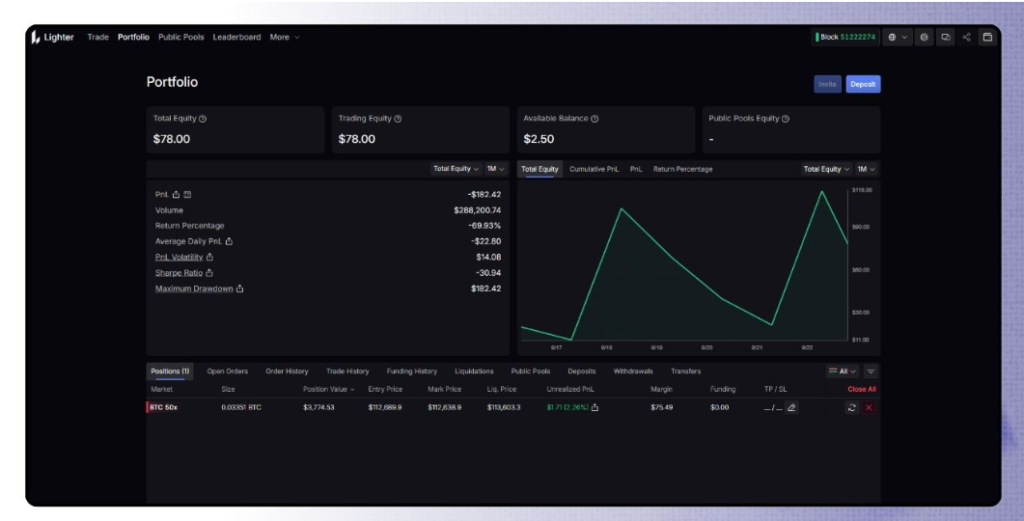Open the All markets filter dropdown
The image size is (1024, 521).
coord(842,371)
